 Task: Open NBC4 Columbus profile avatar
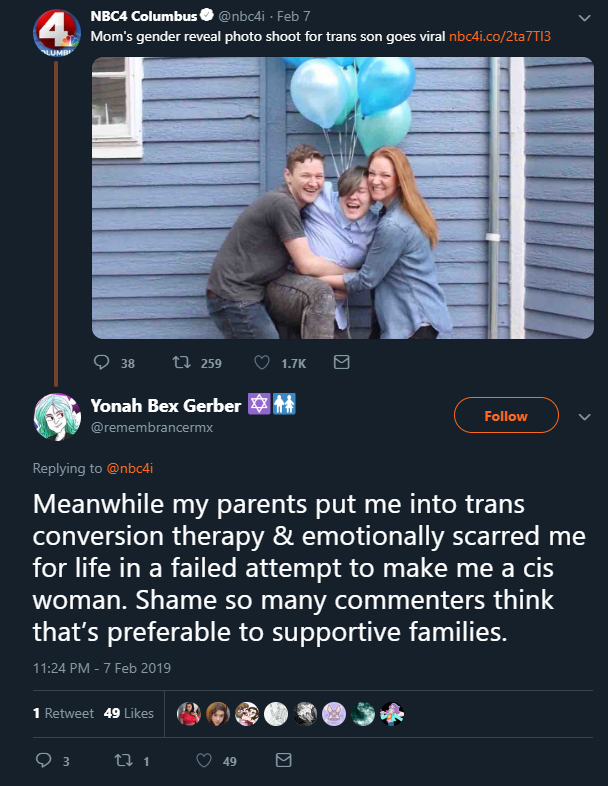tap(57, 33)
